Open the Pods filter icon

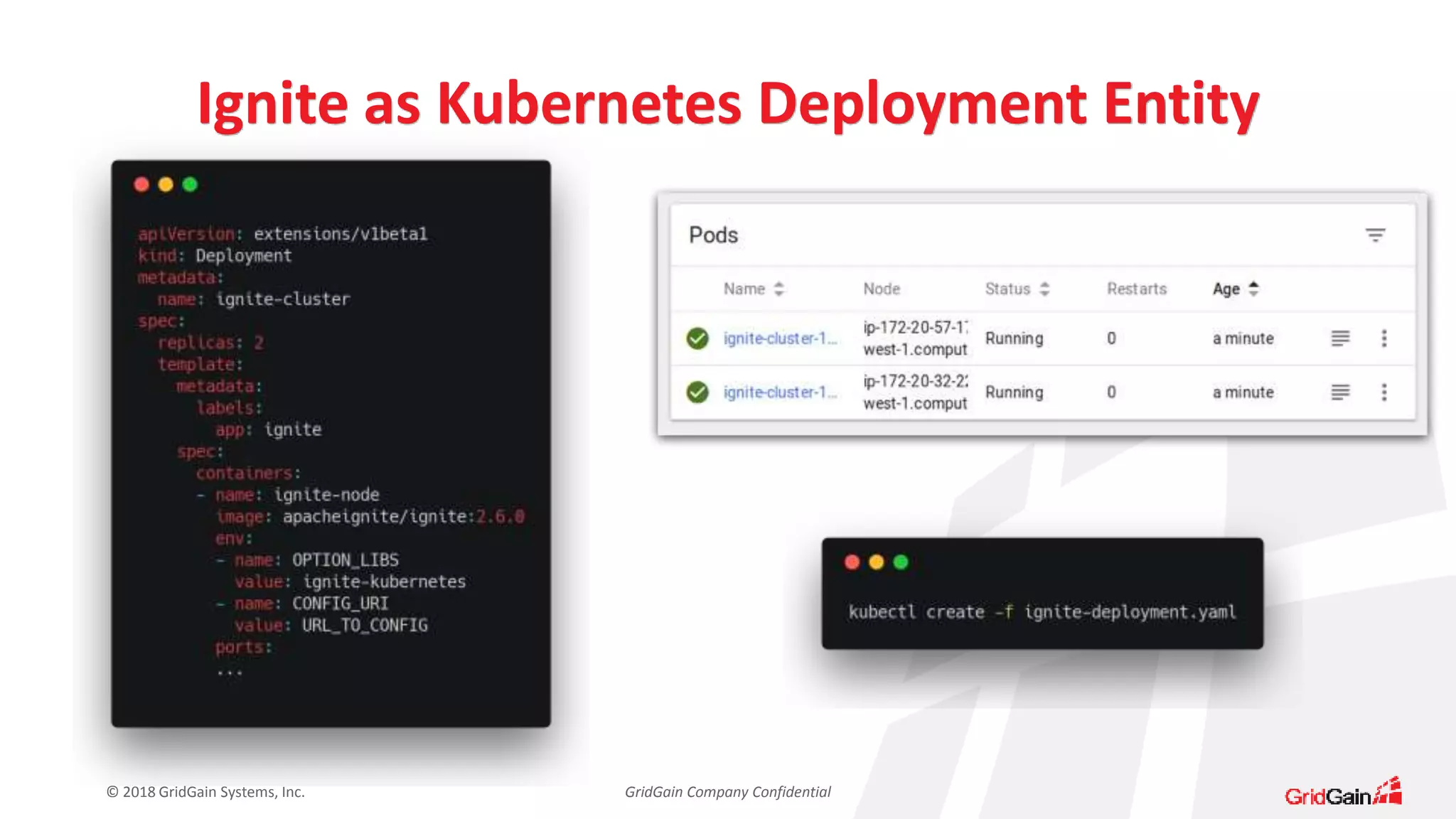tap(1375, 235)
